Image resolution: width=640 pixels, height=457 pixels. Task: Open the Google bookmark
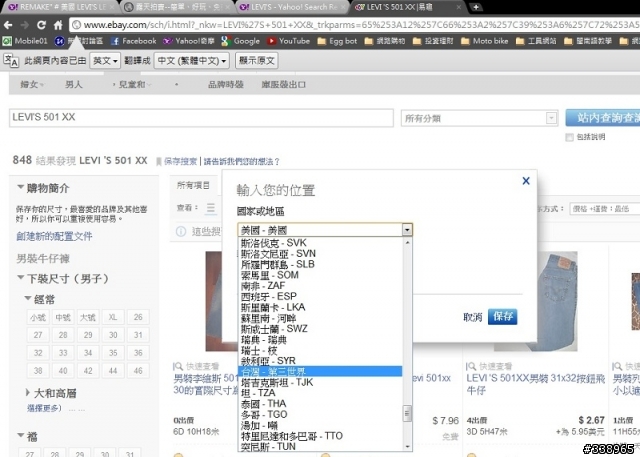240,41
